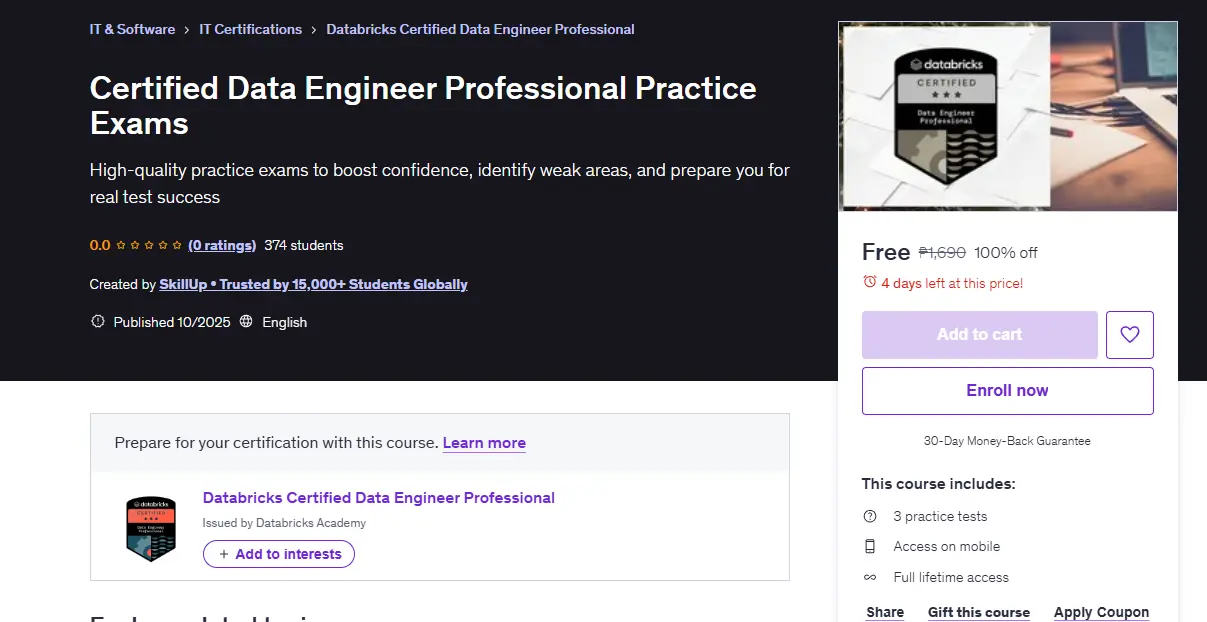Image resolution: width=1207 pixels, height=622 pixels.
Task: Open the IT & Software breadcrumb
Action: tap(132, 29)
